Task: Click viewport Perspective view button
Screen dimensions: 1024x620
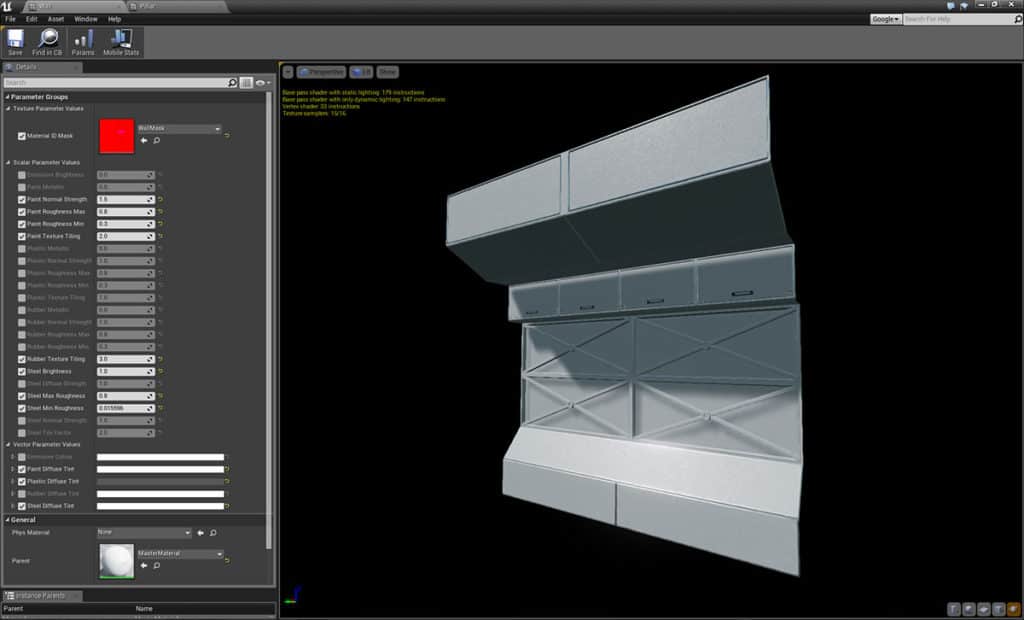Action: point(321,72)
